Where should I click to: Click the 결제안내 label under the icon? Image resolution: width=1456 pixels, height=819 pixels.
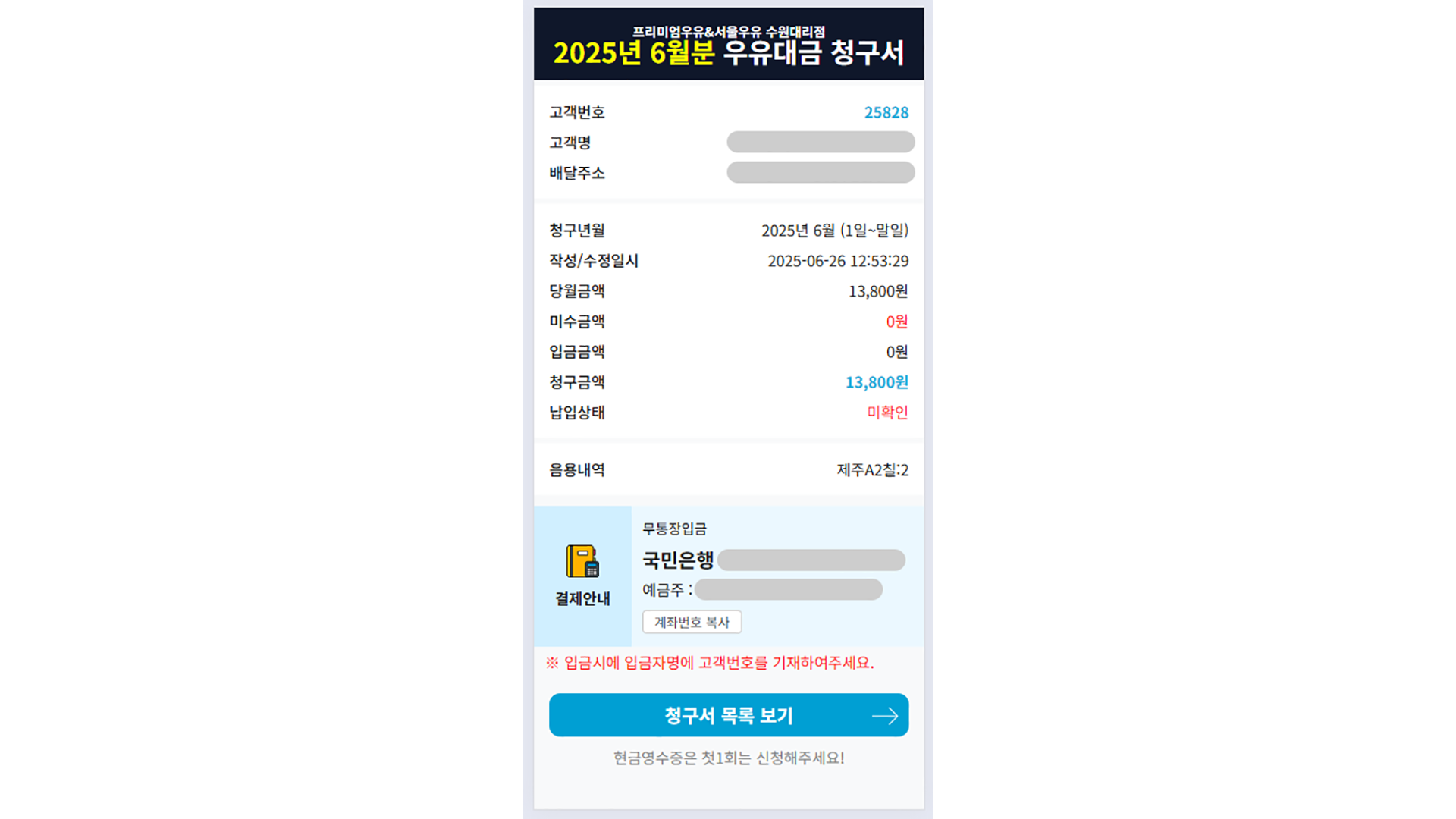(582, 598)
